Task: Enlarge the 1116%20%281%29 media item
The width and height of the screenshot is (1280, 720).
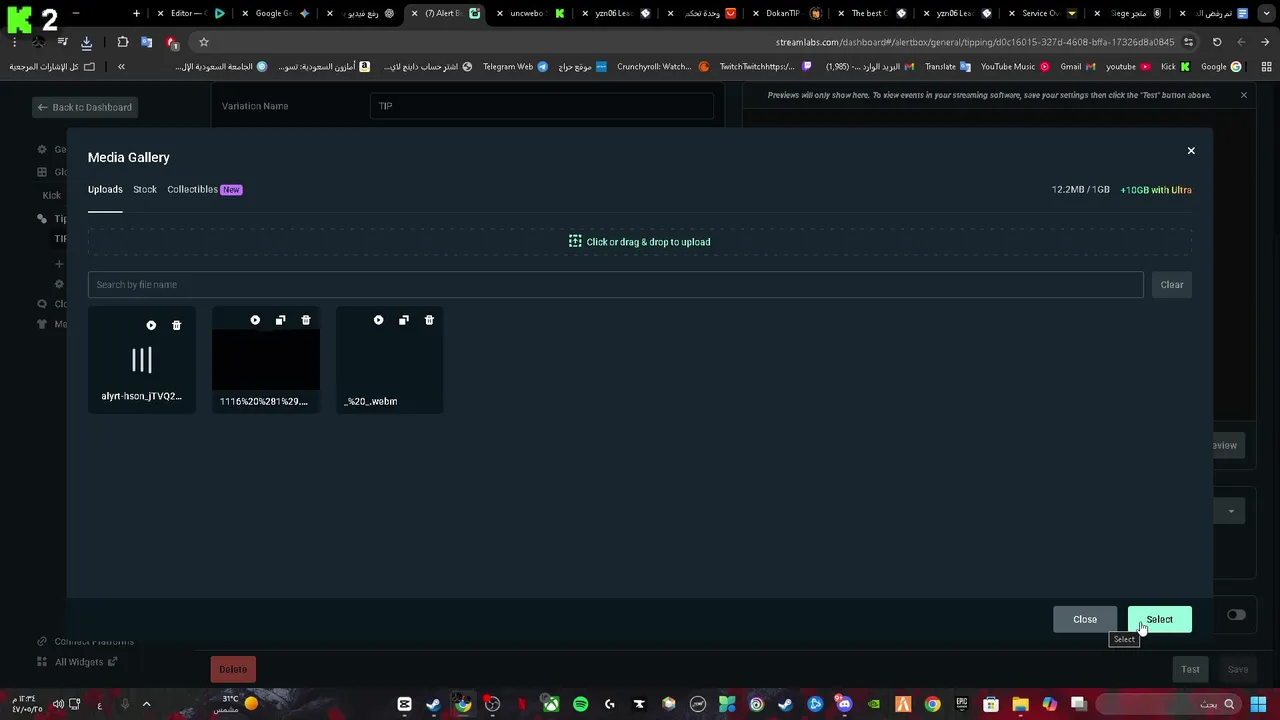Action: pyautogui.click(x=280, y=320)
